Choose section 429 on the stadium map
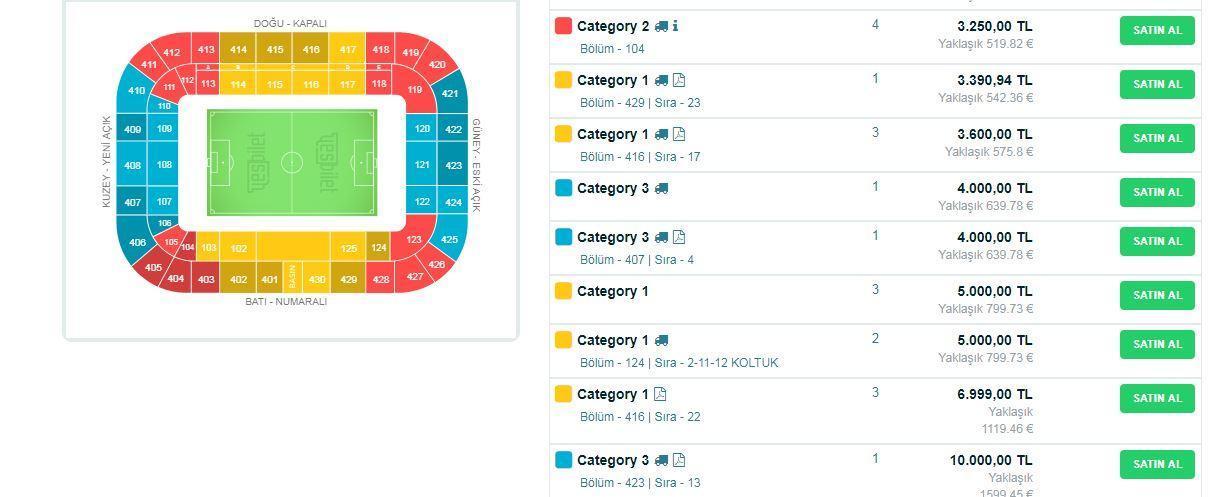This screenshot has width=1224, height=497. point(348,280)
